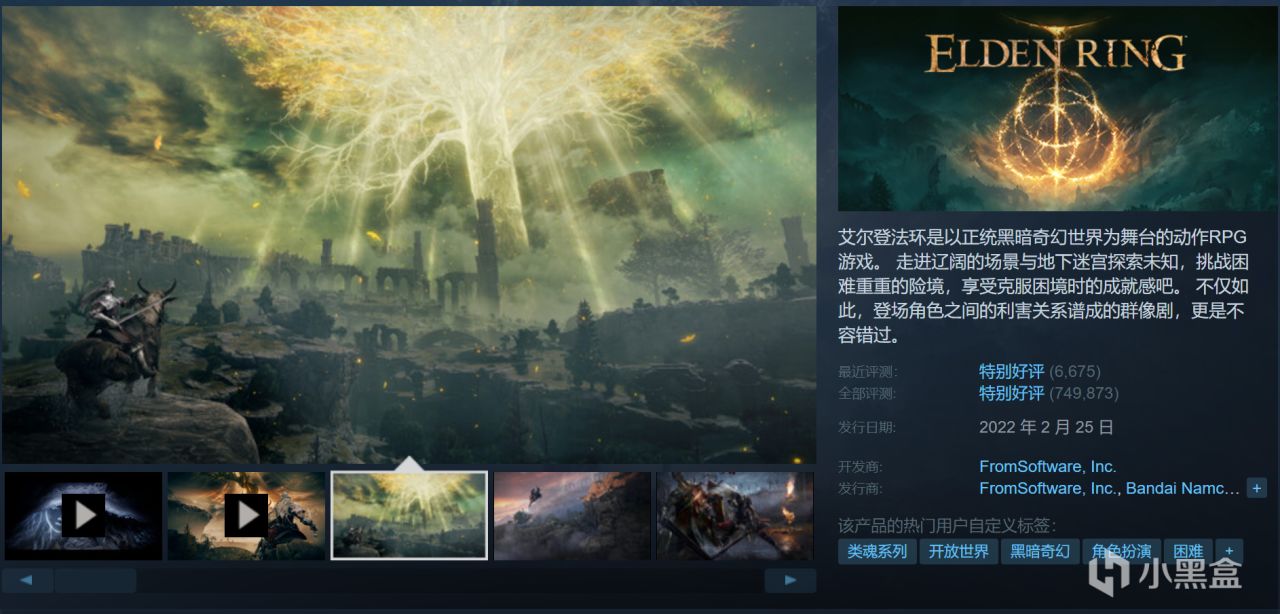Open the 黑暗奇幻 tag
This screenshot has width=1280, height=614.
pyautogui.click(x=1040, y=551)
